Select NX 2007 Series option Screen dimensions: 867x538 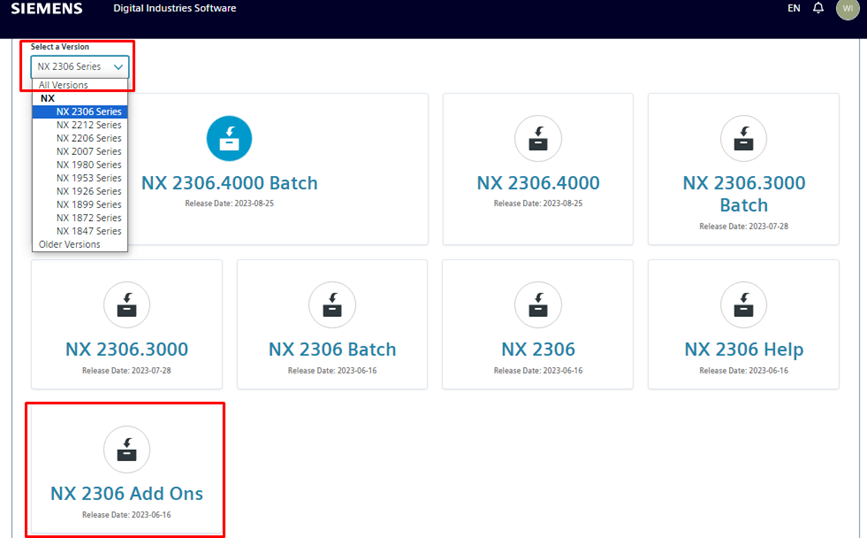click(x=80, y=151)
